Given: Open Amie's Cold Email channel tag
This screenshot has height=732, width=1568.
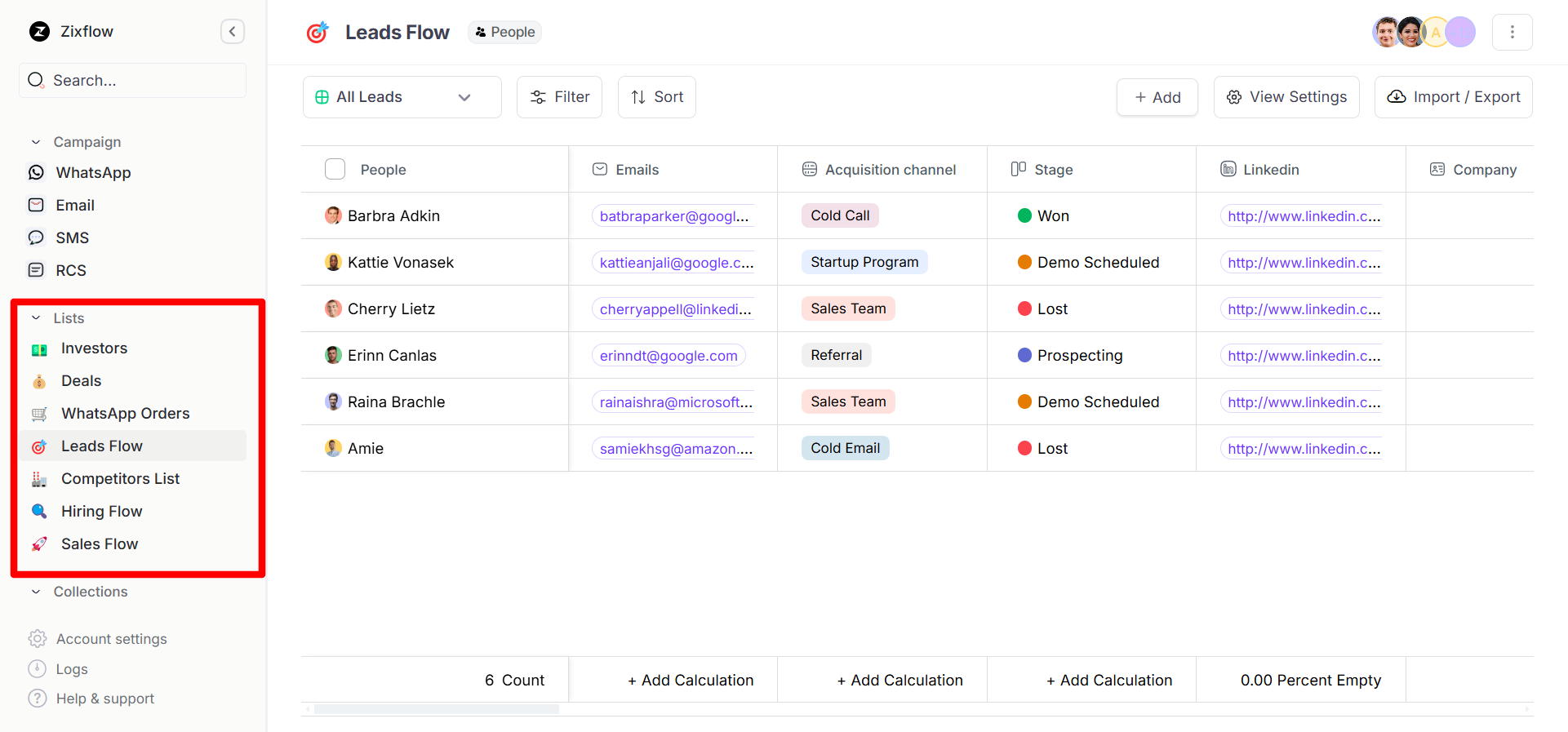Looking at the screenshot, I should pyautogui.click(x=846, y=448).
